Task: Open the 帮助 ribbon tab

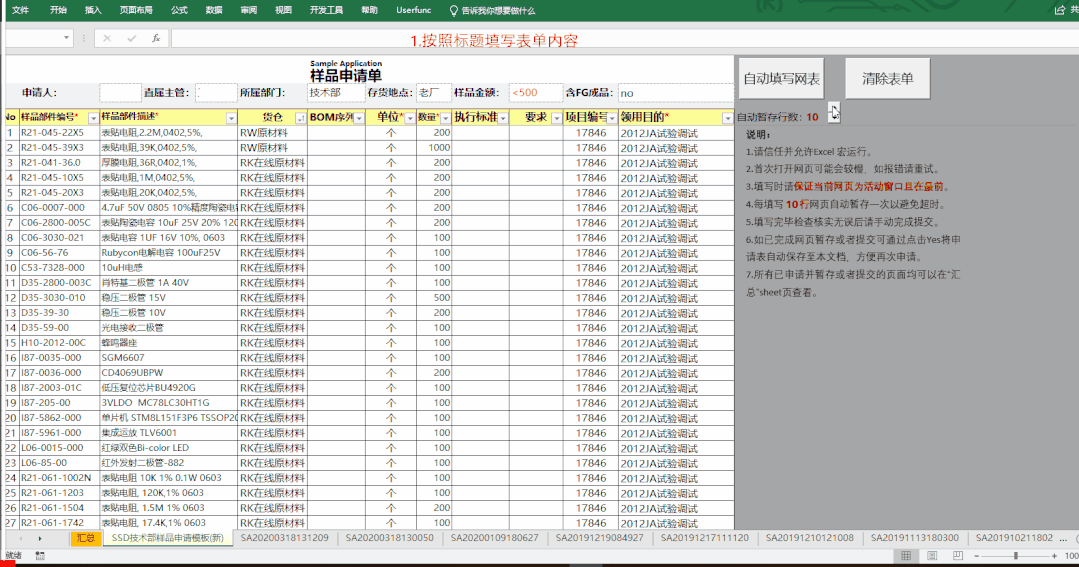Action: point(370,10)
